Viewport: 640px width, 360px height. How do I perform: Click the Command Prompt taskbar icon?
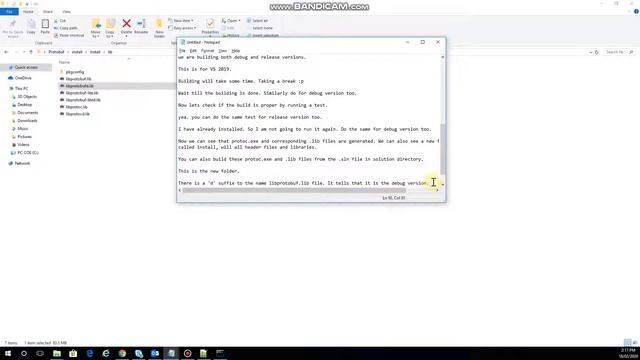(x=220, y=353)
